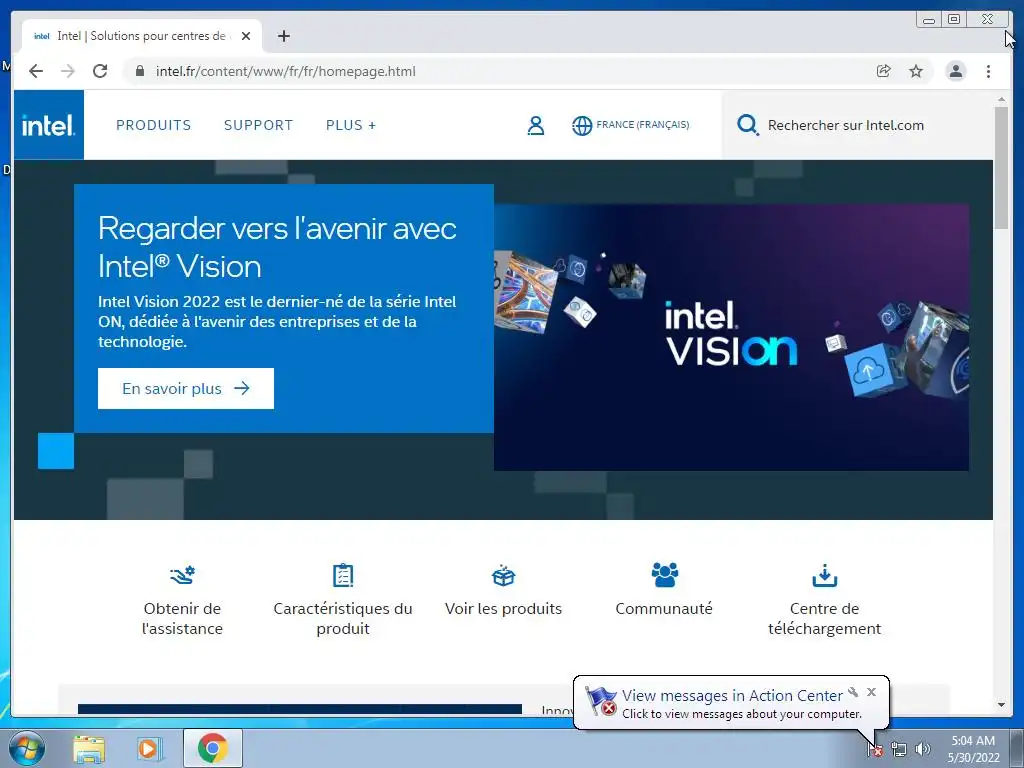Close the Intel tab

pos(246,36)
